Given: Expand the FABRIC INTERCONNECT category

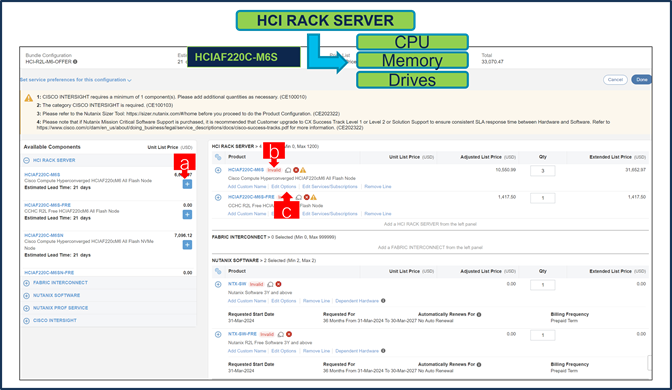Looking at the screenshot, I should click(x=27, y=283).
